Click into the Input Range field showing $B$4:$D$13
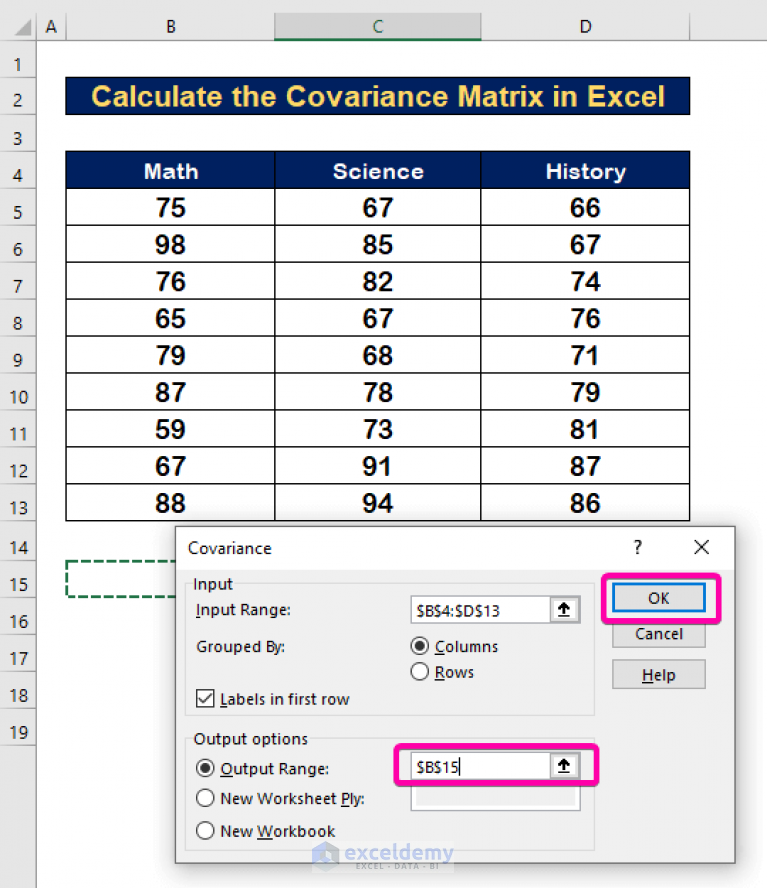 (x=481, y=610)
